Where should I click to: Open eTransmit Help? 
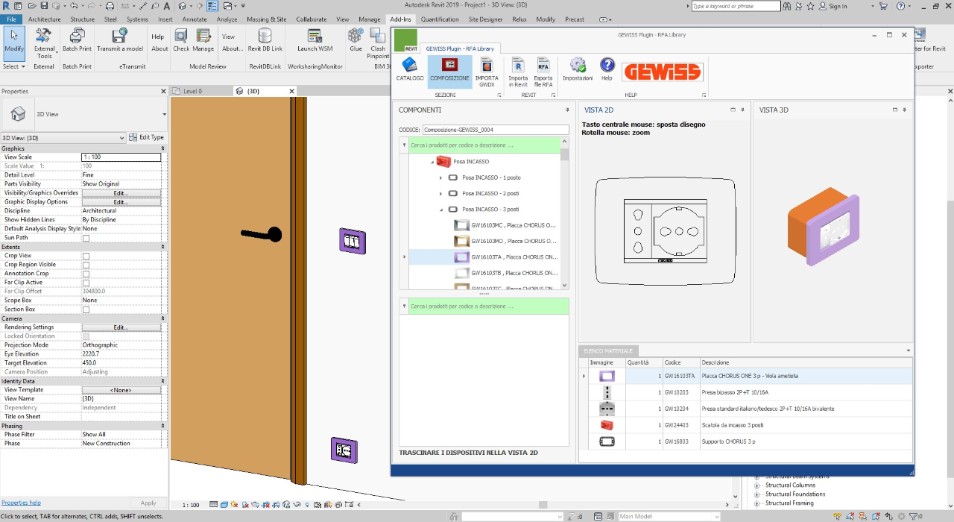tap(158, 37)
